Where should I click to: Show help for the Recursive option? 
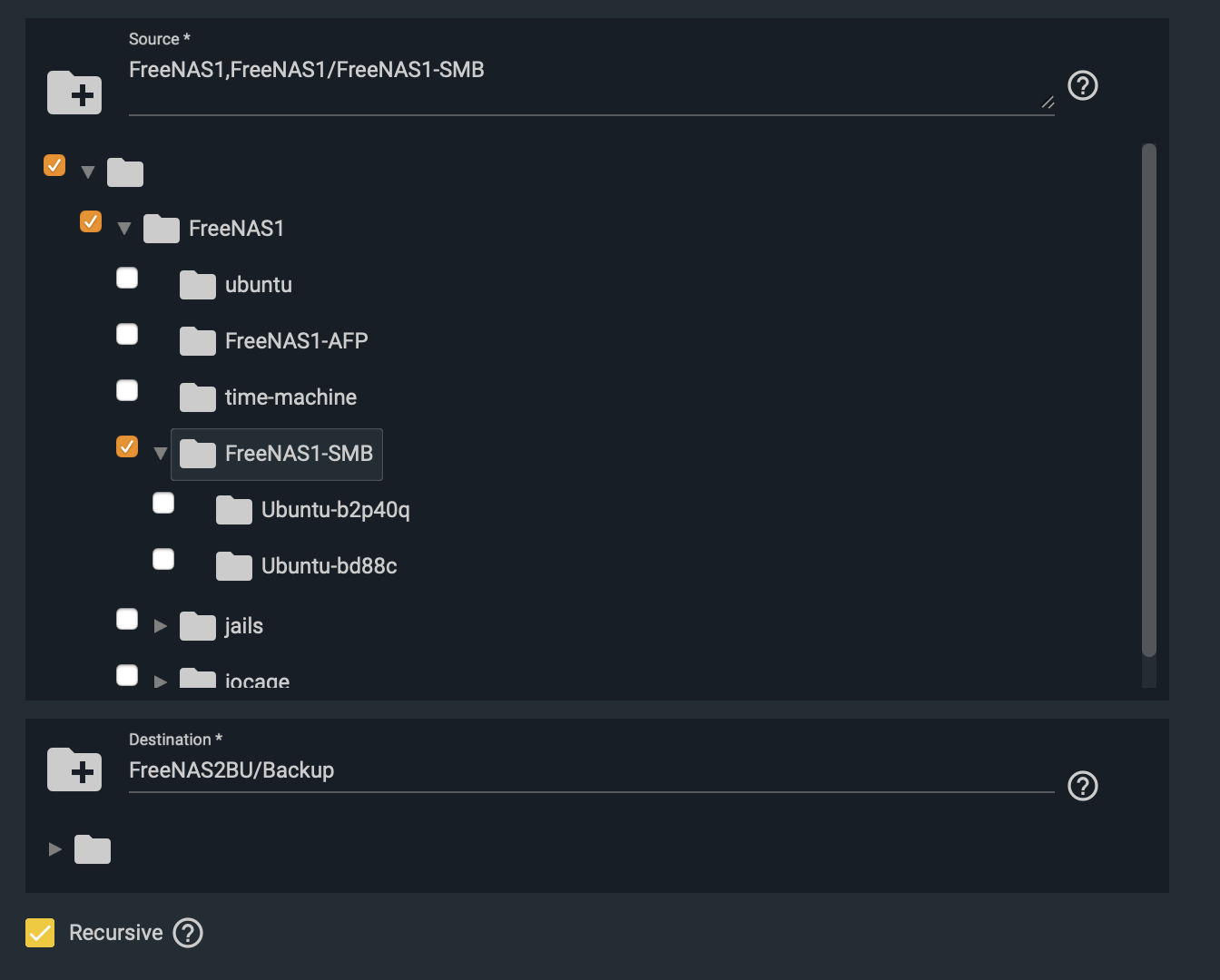tap(188, 933)
